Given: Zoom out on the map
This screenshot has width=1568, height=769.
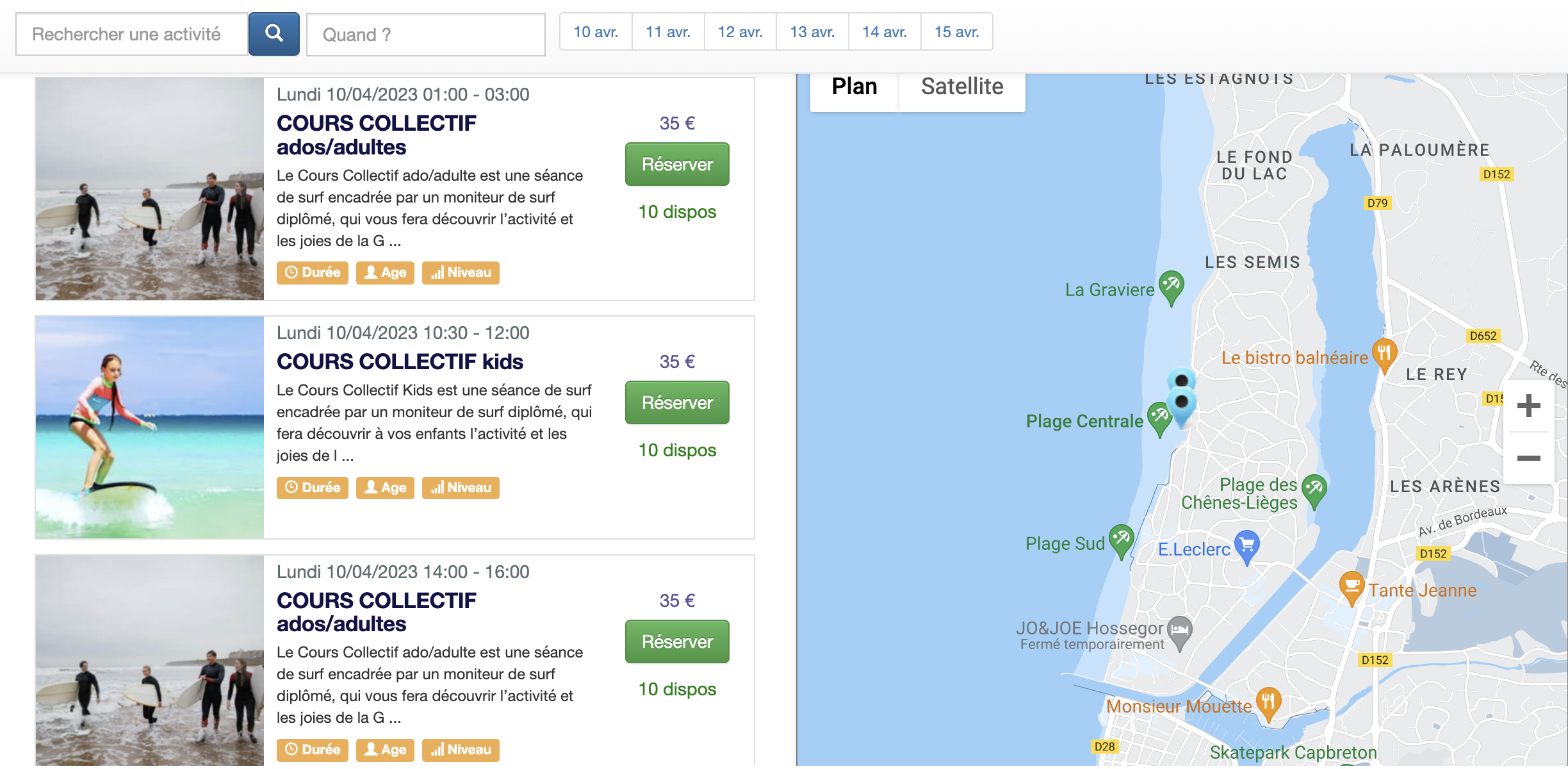Looking at the screenshot, I should tap(1529, 458).
